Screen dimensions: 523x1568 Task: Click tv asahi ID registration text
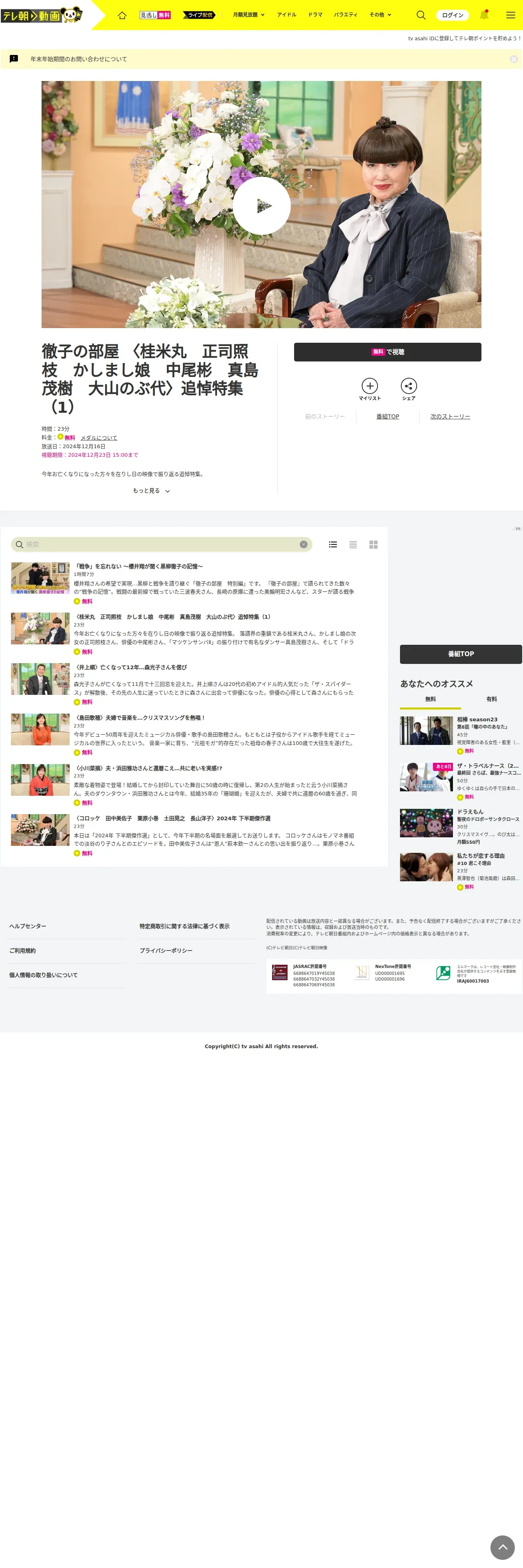(464, 38)
